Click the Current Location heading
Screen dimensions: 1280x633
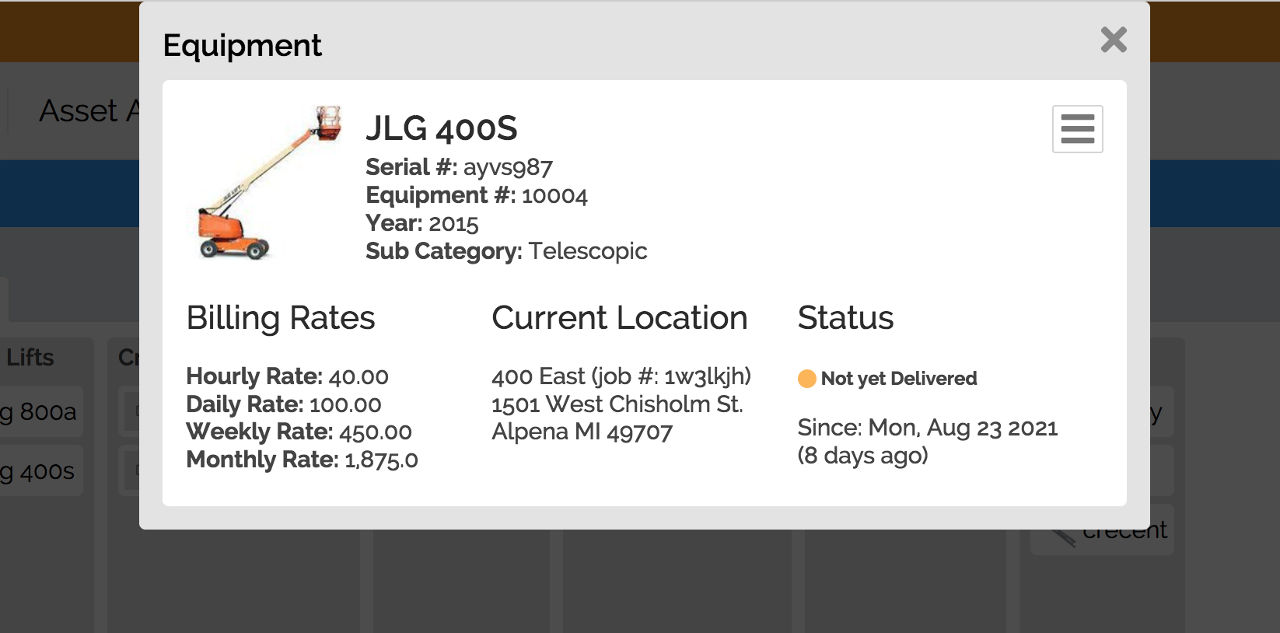click(620, 318)
